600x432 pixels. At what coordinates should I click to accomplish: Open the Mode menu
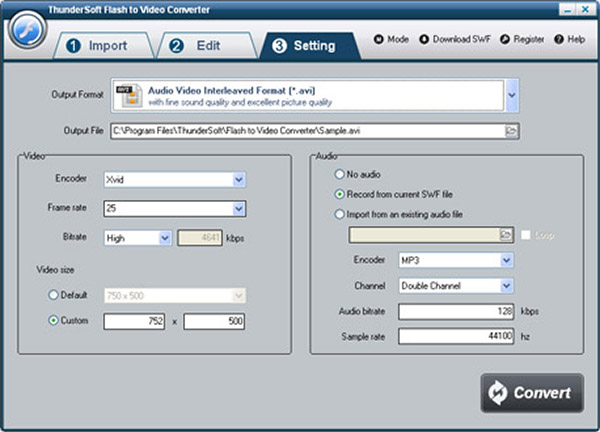(x=391, y=39)
